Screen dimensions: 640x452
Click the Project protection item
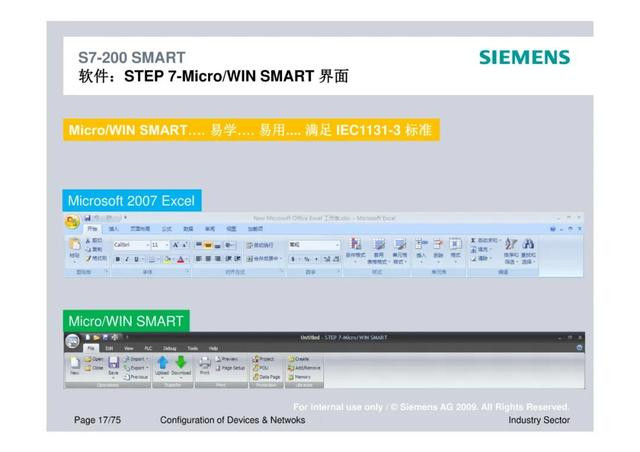click(x=263, y=359)
